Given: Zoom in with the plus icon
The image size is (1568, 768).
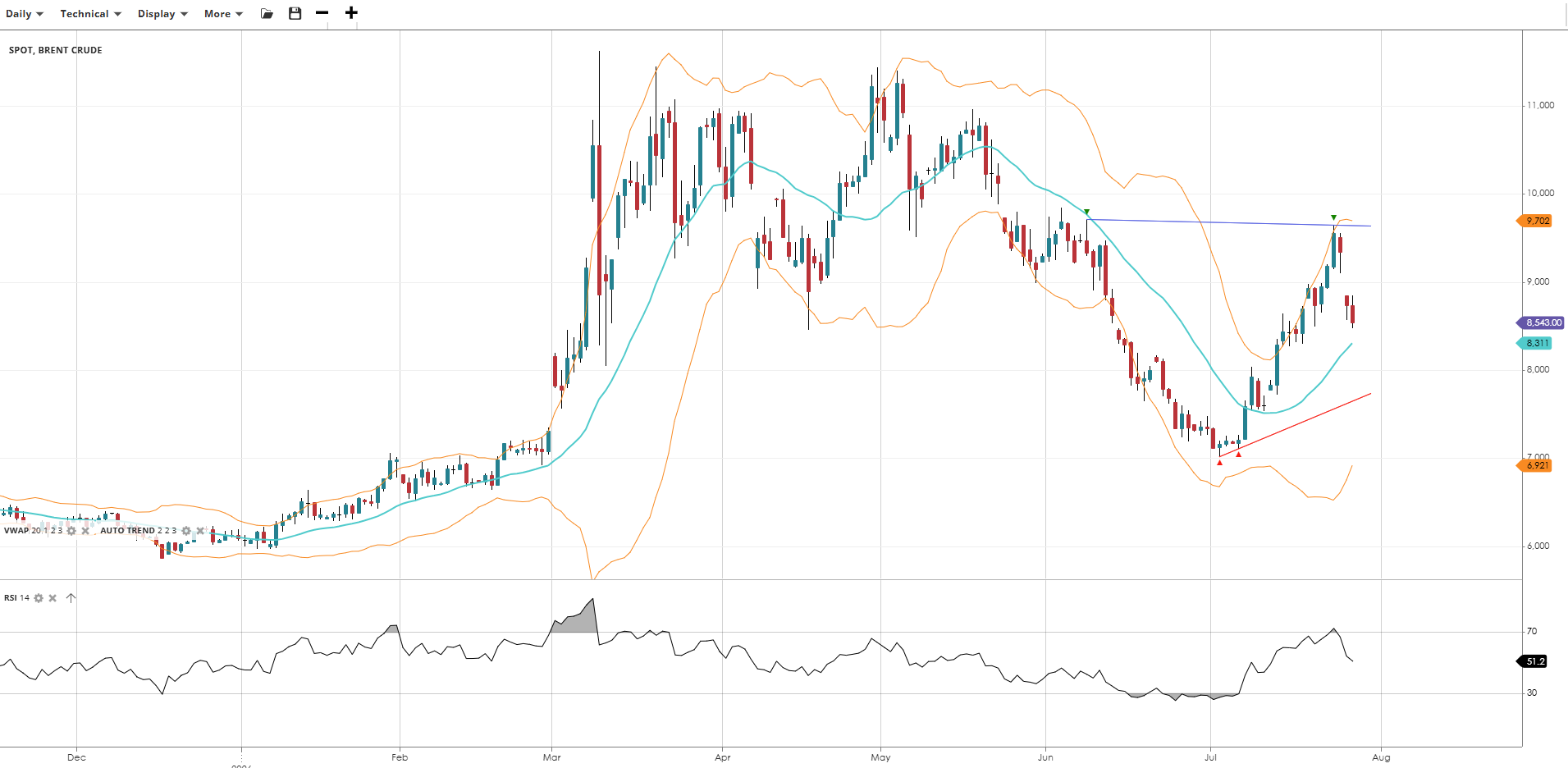Looking at the screenshot, I should pyautogui.click(x=351, y=12).
